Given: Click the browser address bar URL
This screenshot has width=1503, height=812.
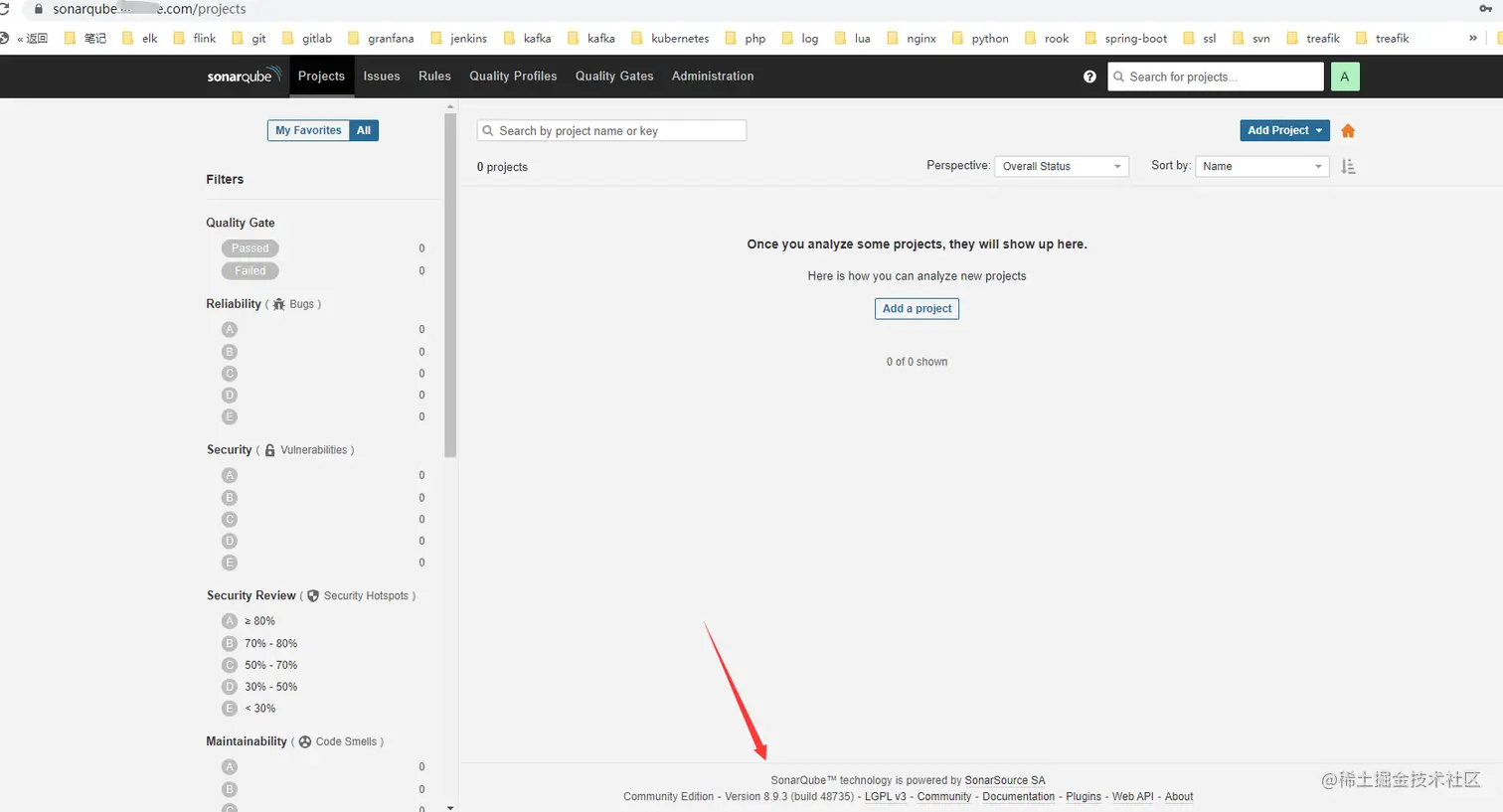Looking at the screenshot, I should 149,9.
